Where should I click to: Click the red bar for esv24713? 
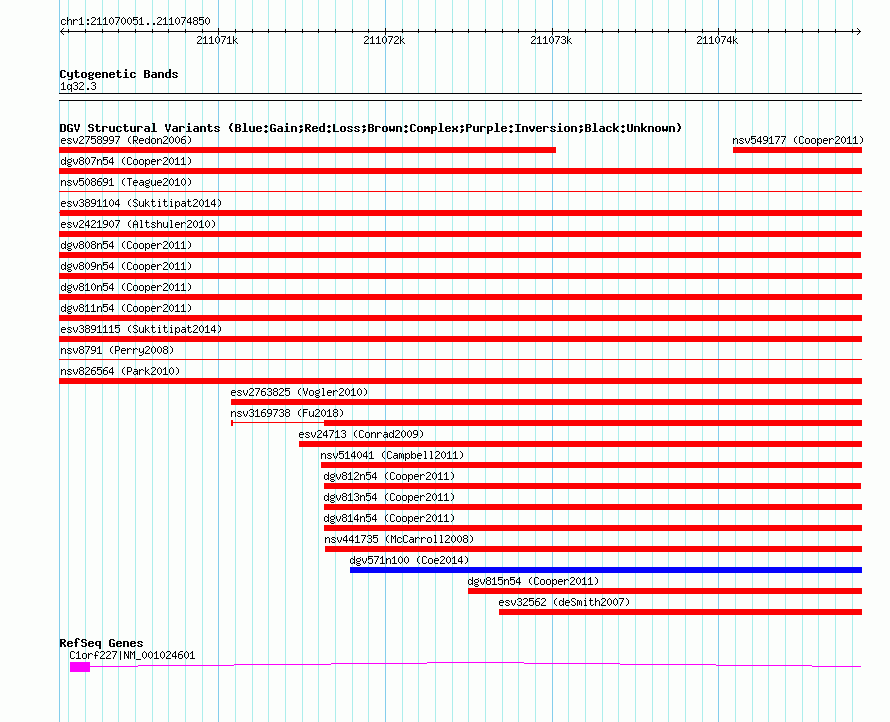pos(581,444)
